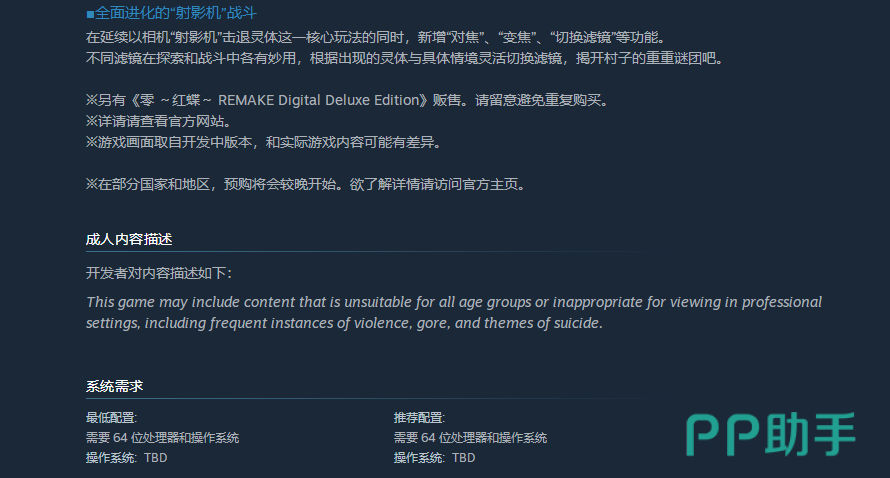Viewport: 890px width, 478px height.
Task: Select the 成人内容描述 section heading
Action: (129, 239)
